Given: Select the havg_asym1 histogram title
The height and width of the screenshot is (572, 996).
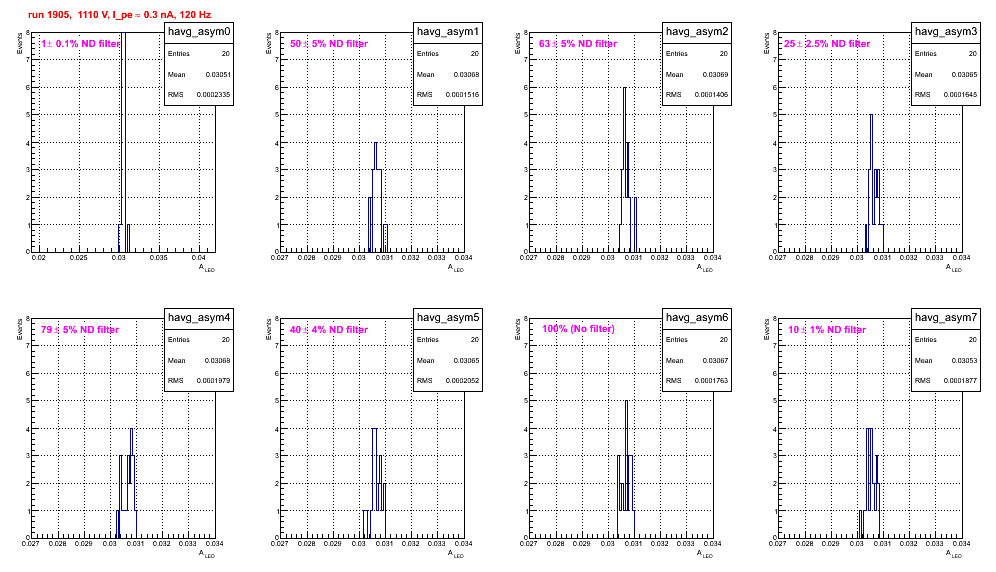Looking at the screenshot, I should [448, 31].
